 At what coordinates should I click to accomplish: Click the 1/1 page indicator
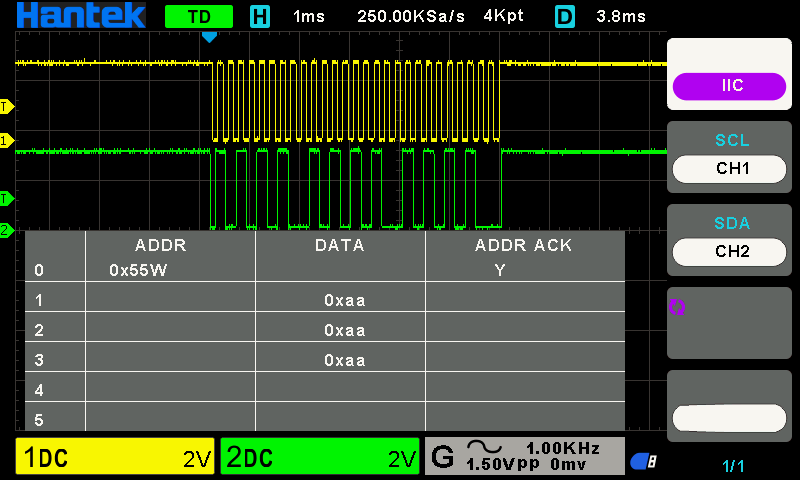[x=733, y=466]
